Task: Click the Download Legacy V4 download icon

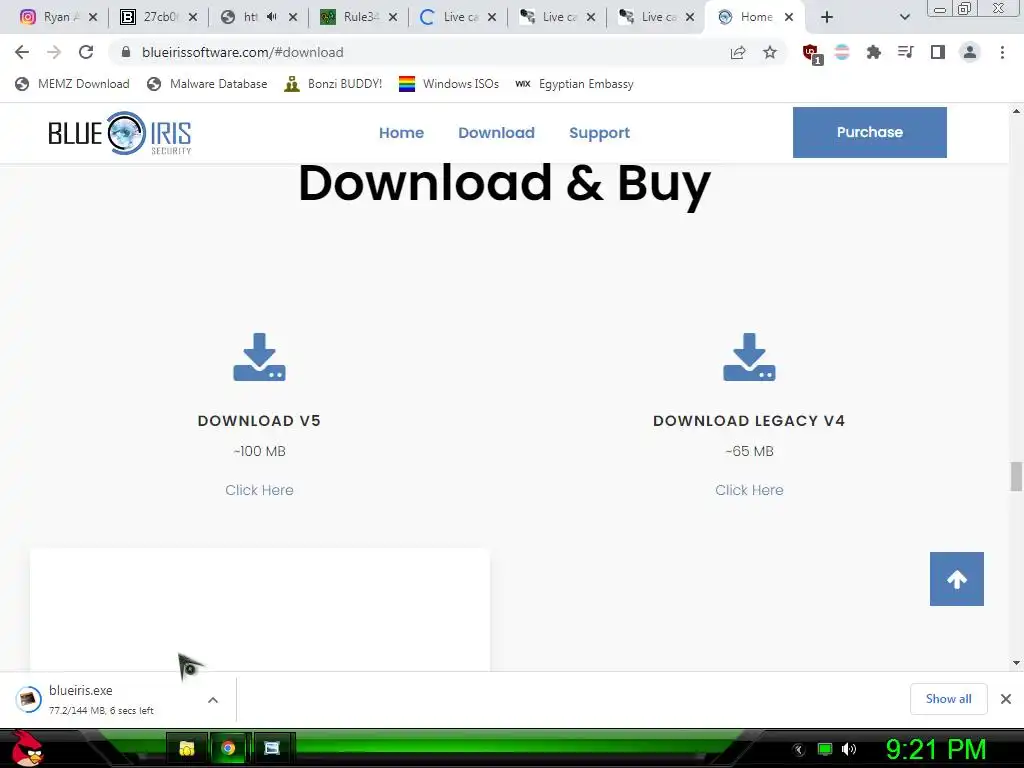Action: (x=749, y=357)
